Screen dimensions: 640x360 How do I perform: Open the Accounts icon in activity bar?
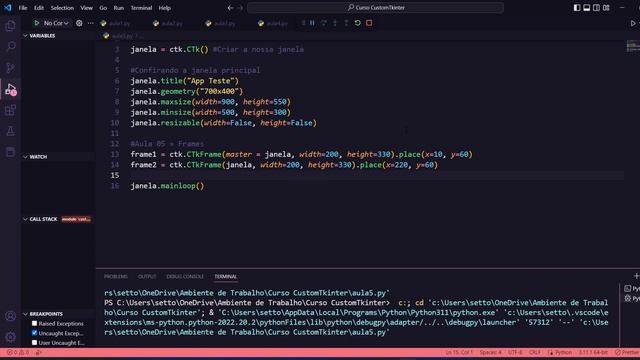click(11, 316)
